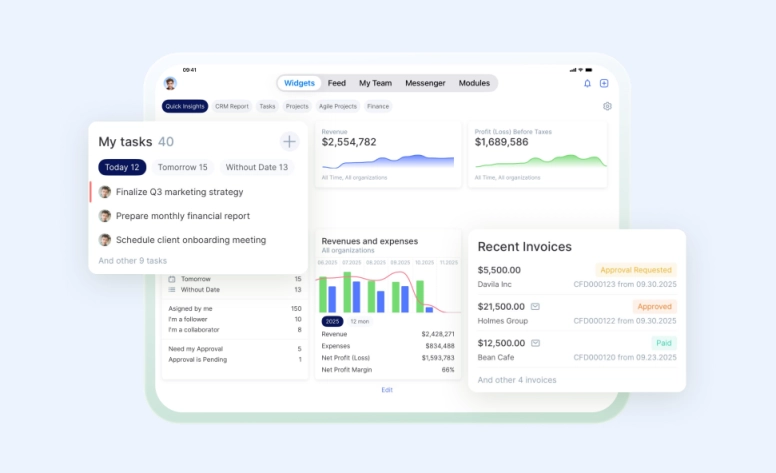The image size is (776, 473).
Task: Open the Feed tab
Action: pos(337,83)
